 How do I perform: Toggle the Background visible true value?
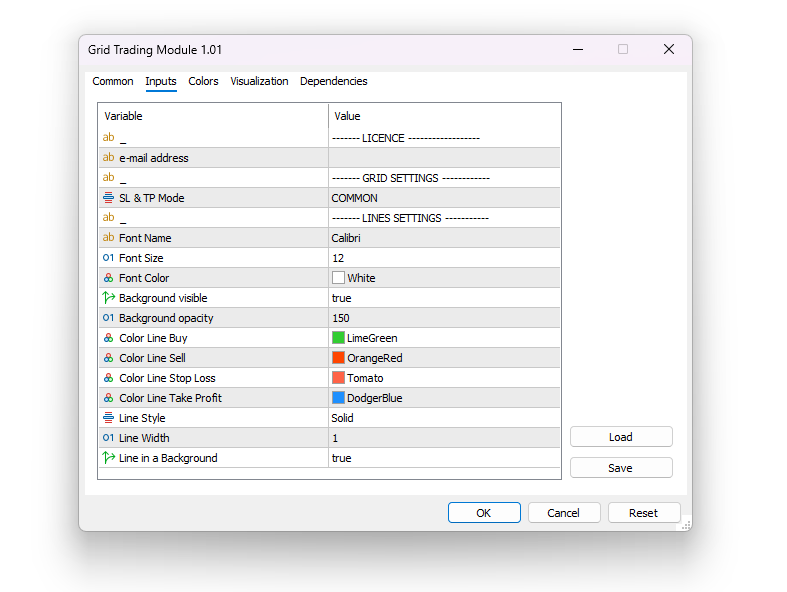tap(443, 298)
